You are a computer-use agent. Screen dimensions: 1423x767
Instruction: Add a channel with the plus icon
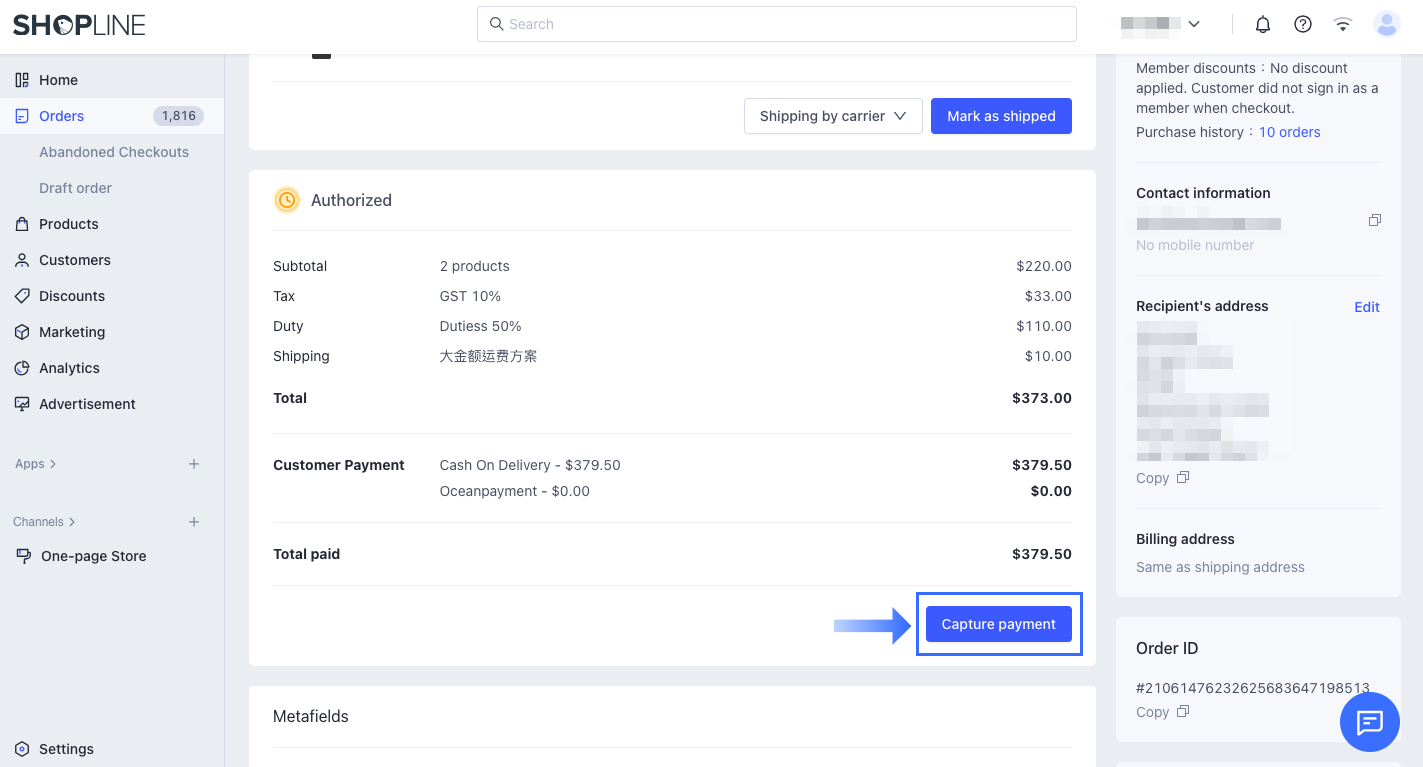point(194,522)
